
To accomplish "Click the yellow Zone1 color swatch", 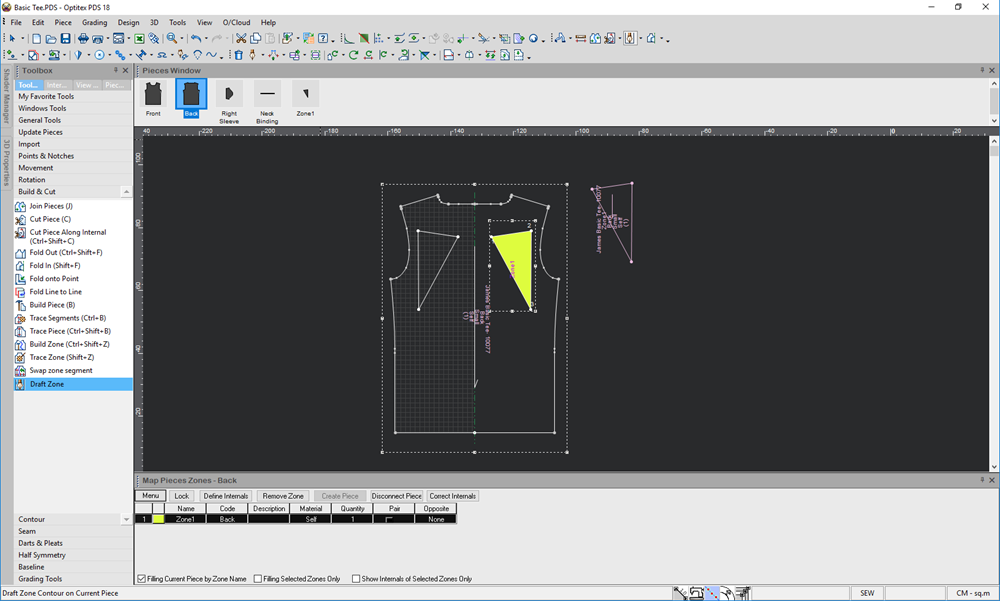I will pyautogui.click(x=158, y=519).
